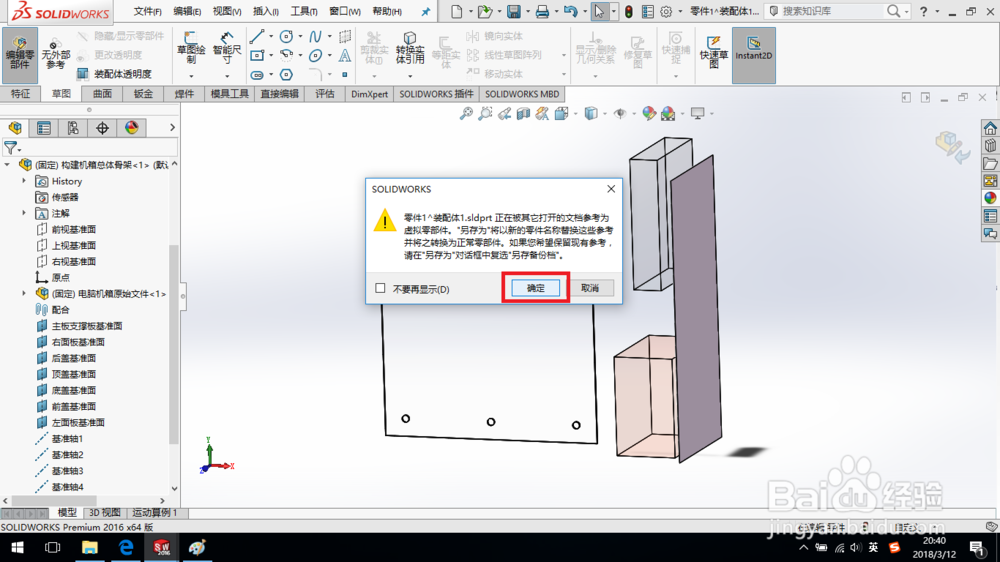Image resolution: width=1000 pixels, height=562 pixels.
Task: Open the new document dropdown arrow
Action: tap(471, 11)
